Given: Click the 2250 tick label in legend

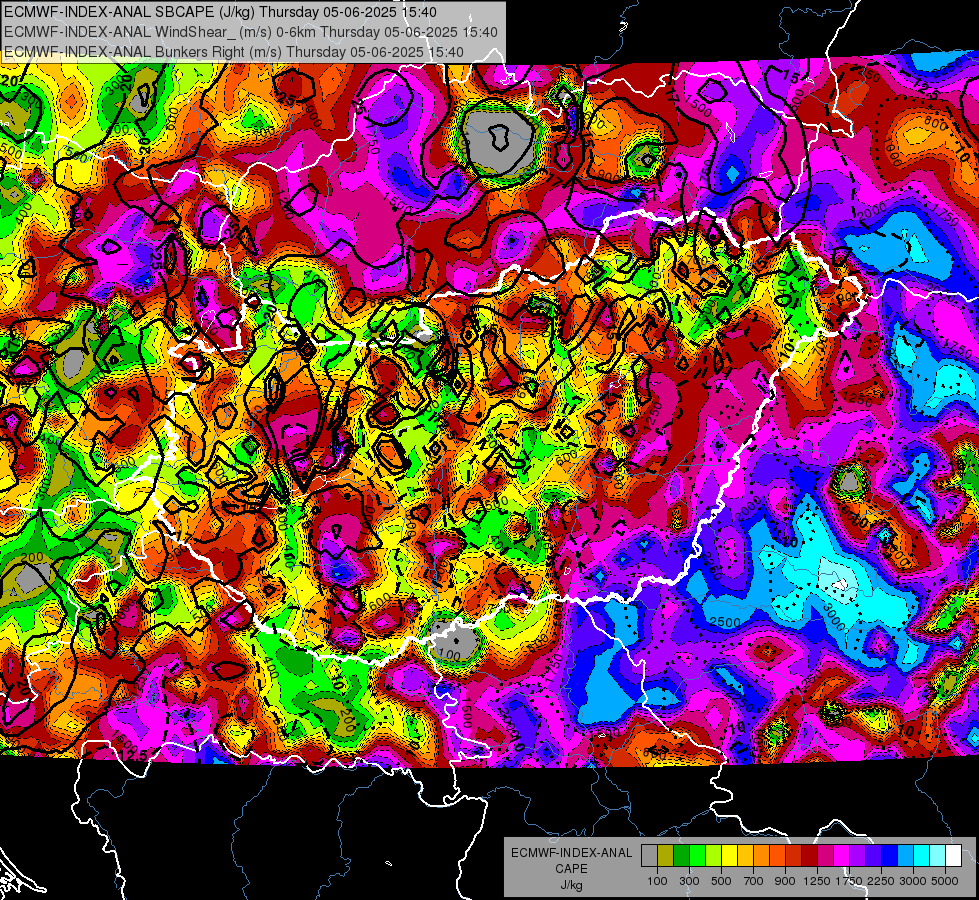Looking at the screenshot, I should tap(881, 881).
